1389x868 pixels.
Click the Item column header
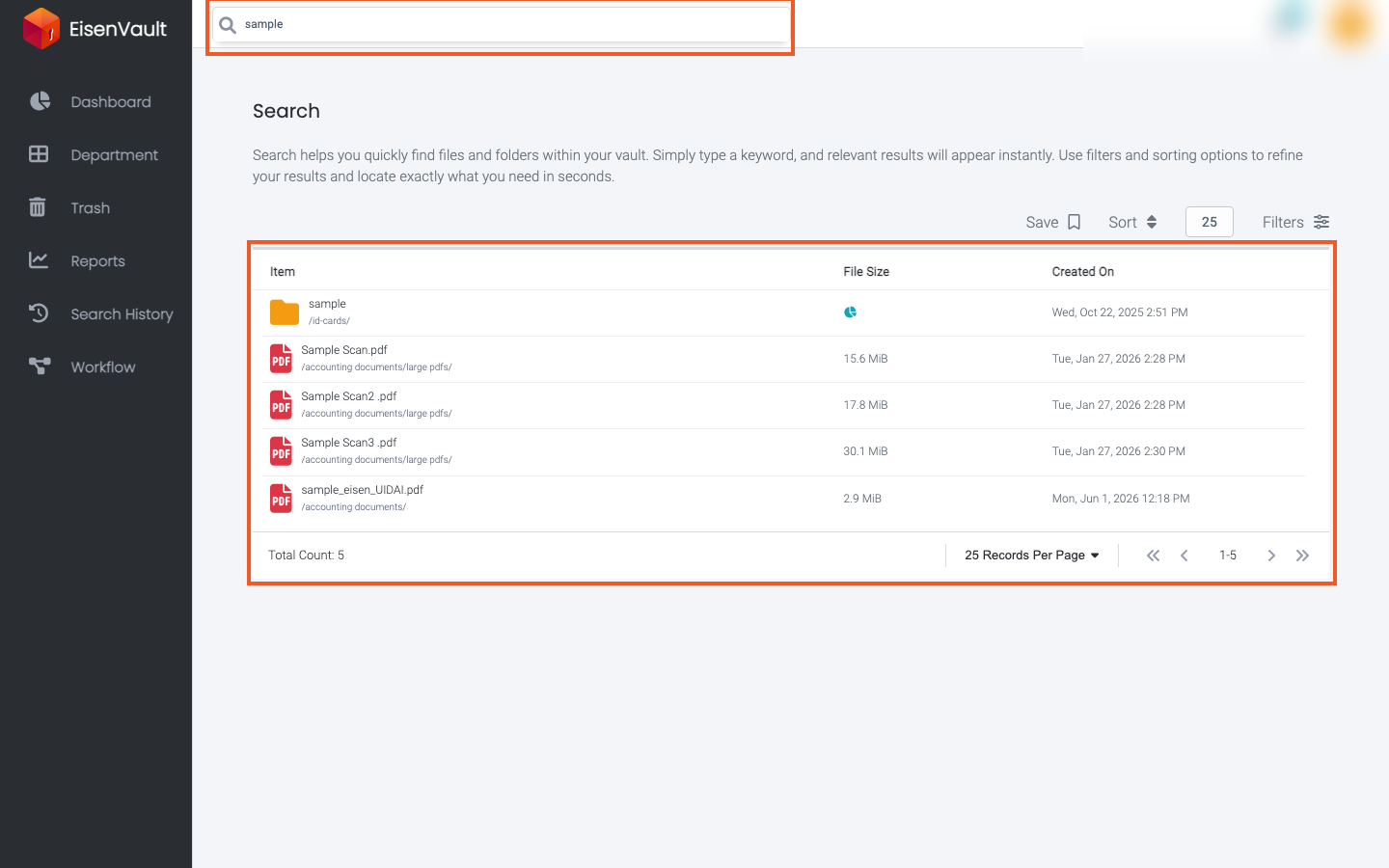pyautogui.click(x=283, y=272)
